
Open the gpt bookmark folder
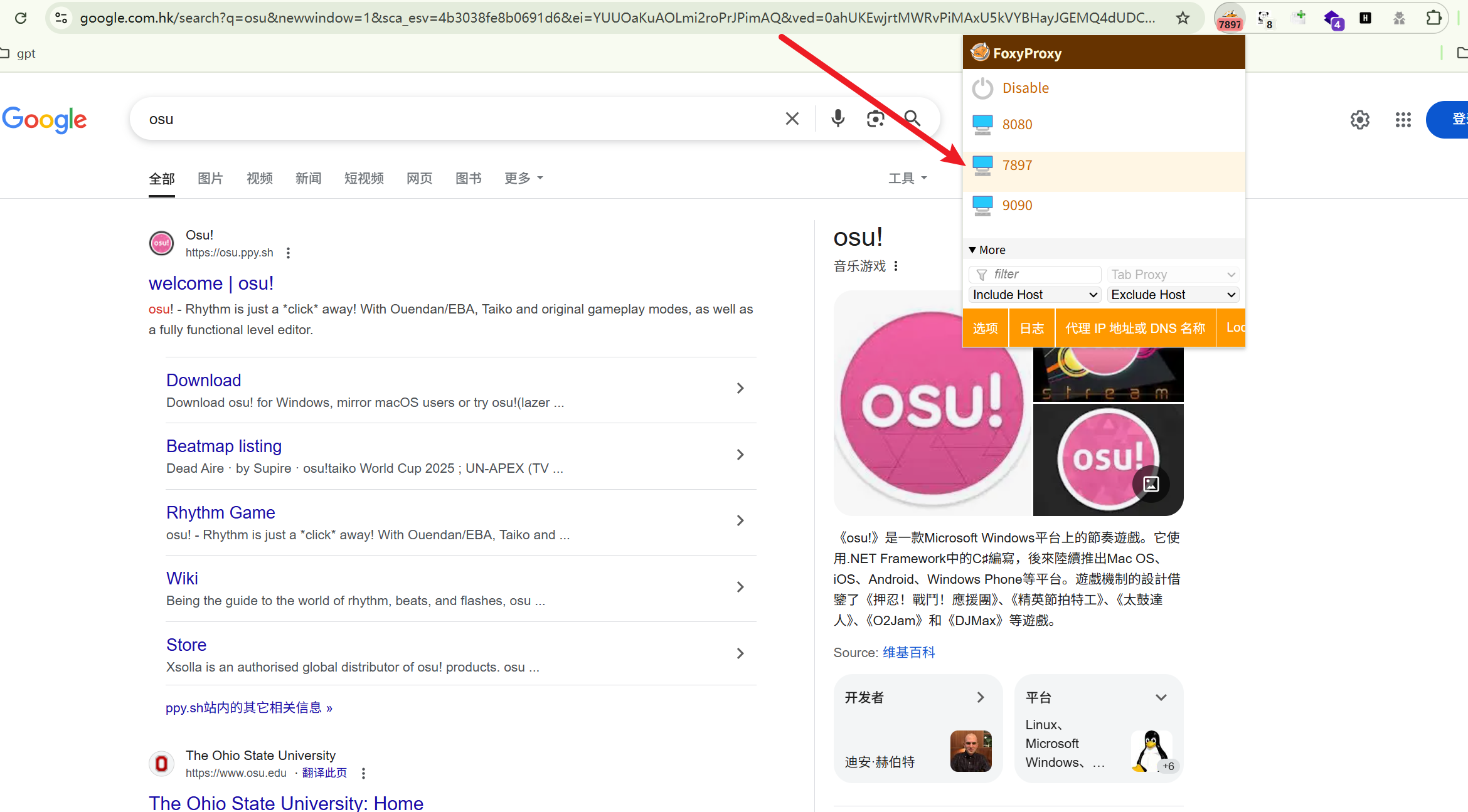pyautogui.click(x=19, y=53)
